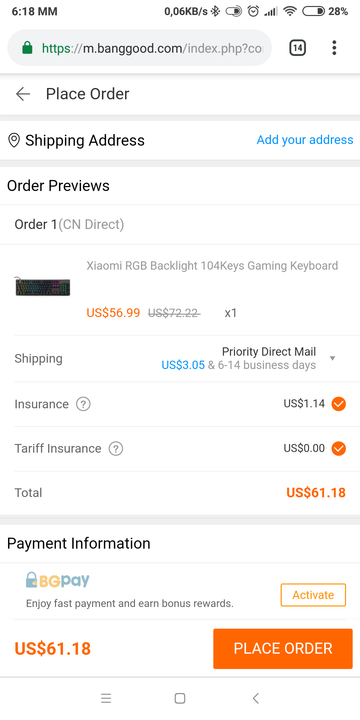Viewport: 360px width, 720px height.
Task: Tap the Shipping Address location pin icon
Action: coord(14,141)
